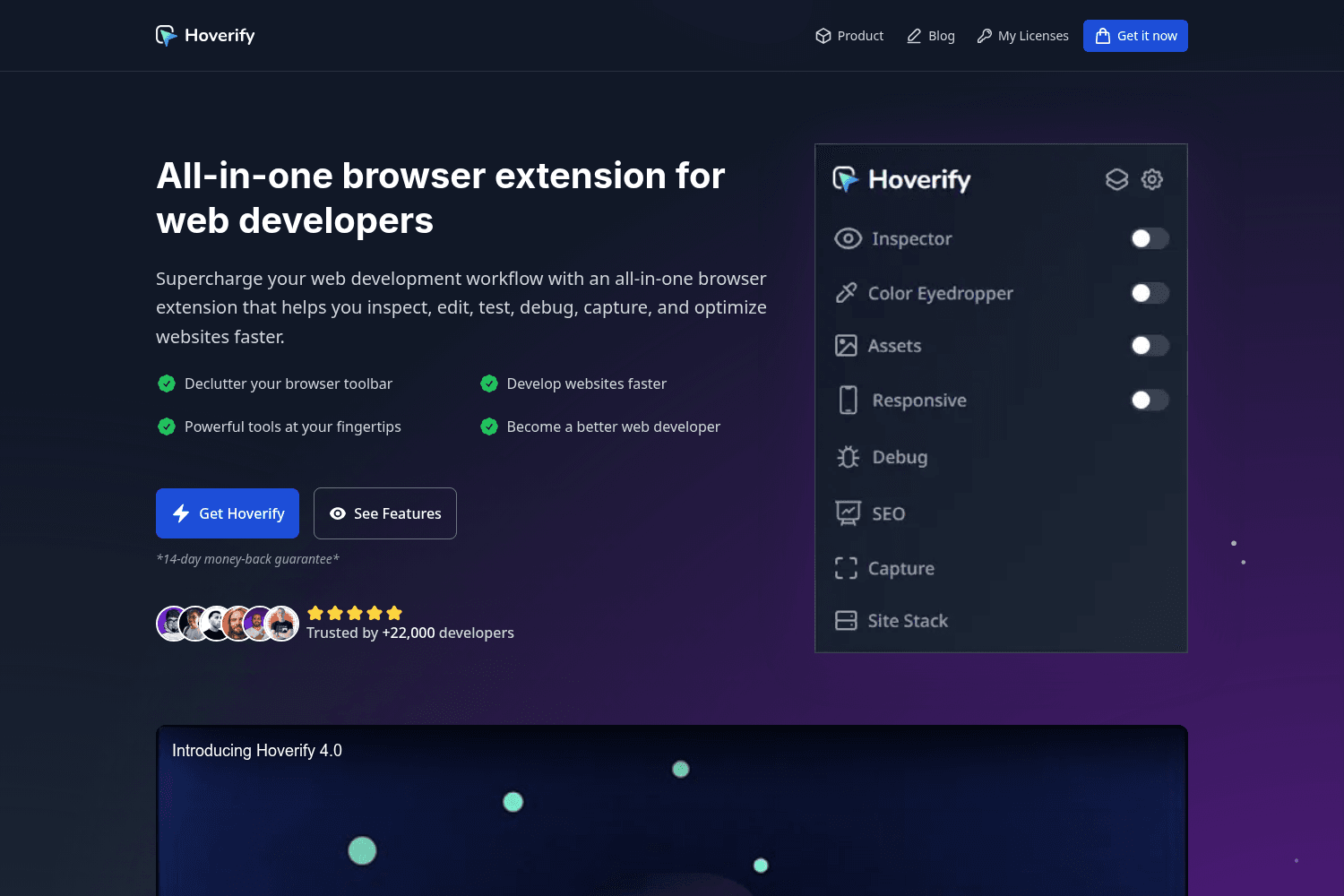The image size is (1344, 896).
Task: Click the Trusted by +22,000 developers text
Action: pos(410,633)
